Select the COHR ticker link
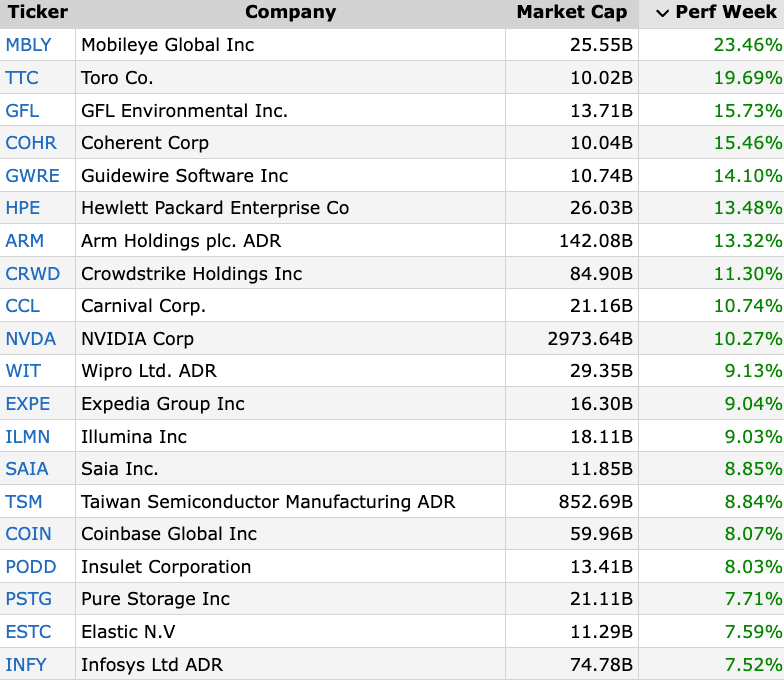Viewport: 784px width, 680px height. (x=31, y=143)
